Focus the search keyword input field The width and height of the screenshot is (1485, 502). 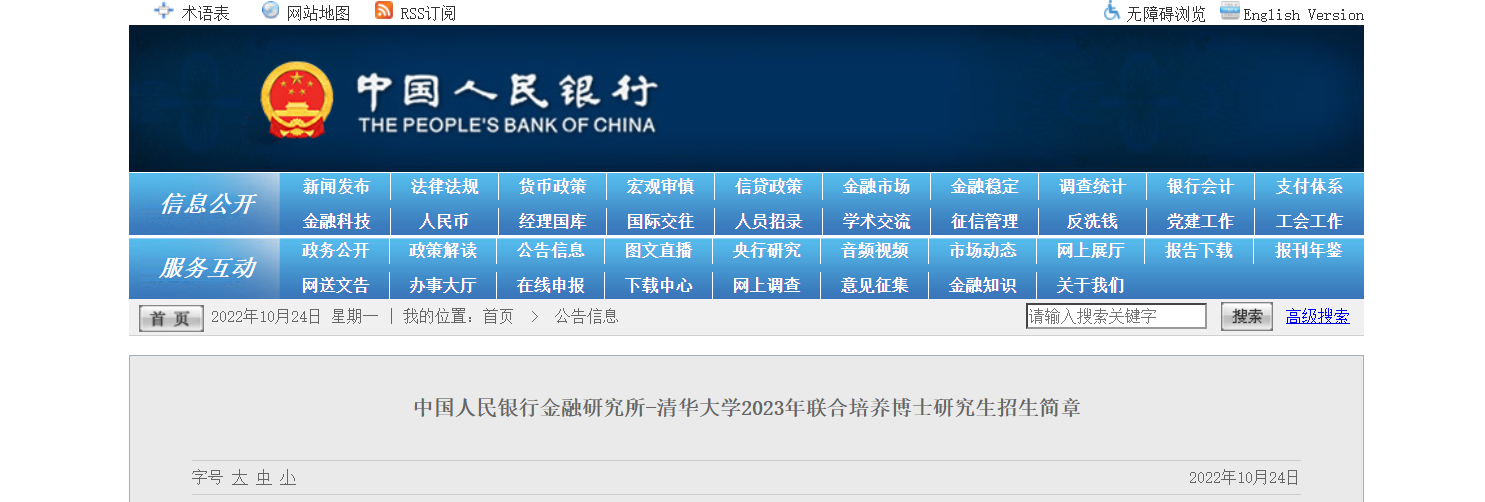1116,316
